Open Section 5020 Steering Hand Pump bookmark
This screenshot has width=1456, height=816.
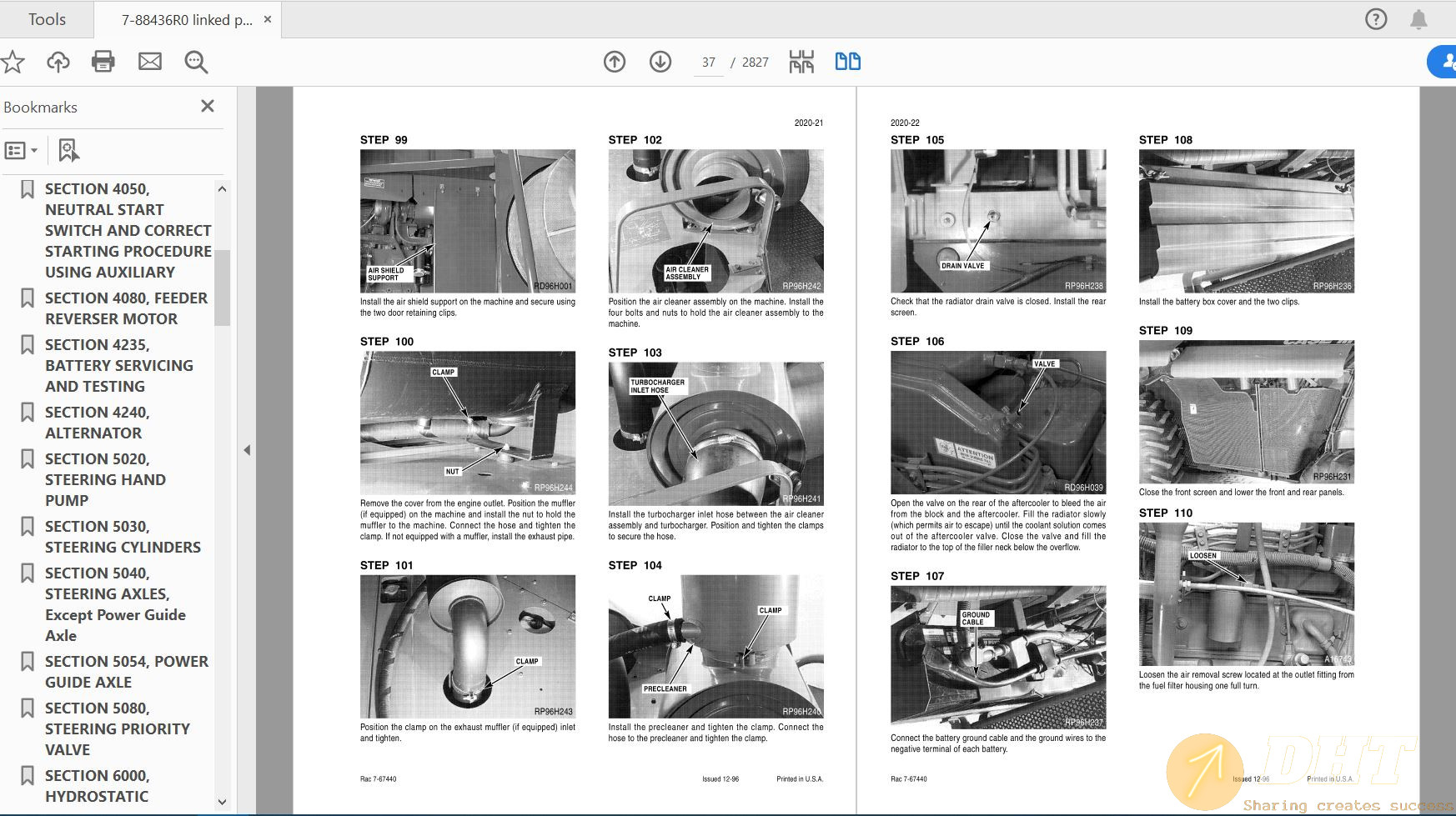[104, 479]
